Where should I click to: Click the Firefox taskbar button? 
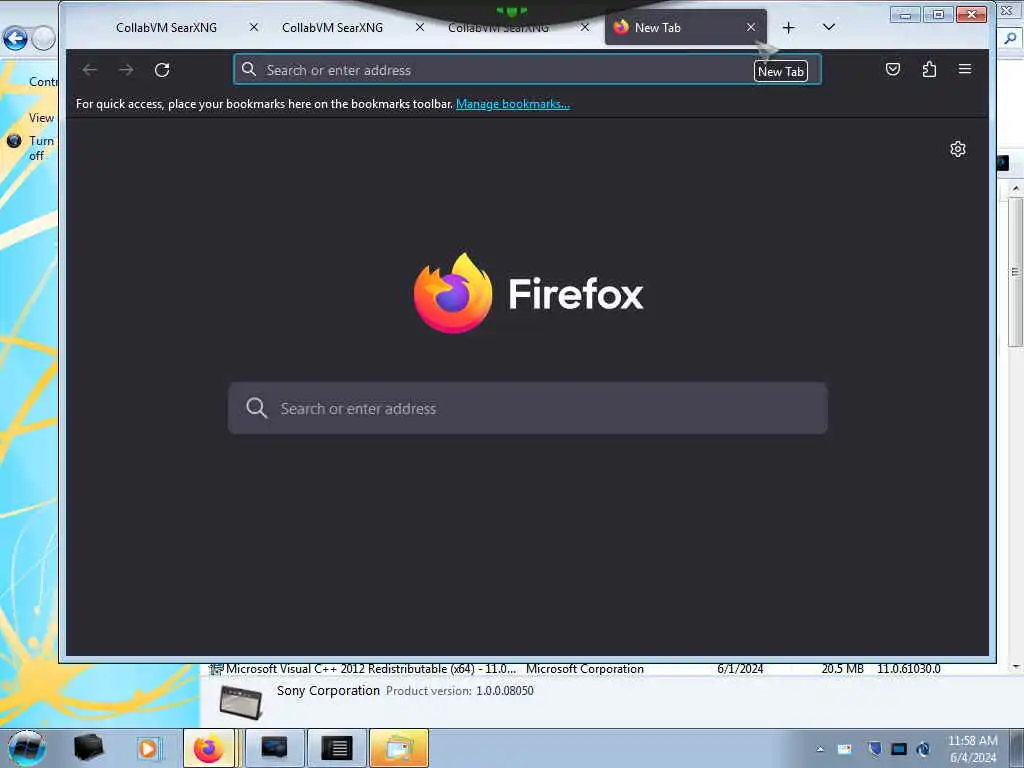(208, 748)
